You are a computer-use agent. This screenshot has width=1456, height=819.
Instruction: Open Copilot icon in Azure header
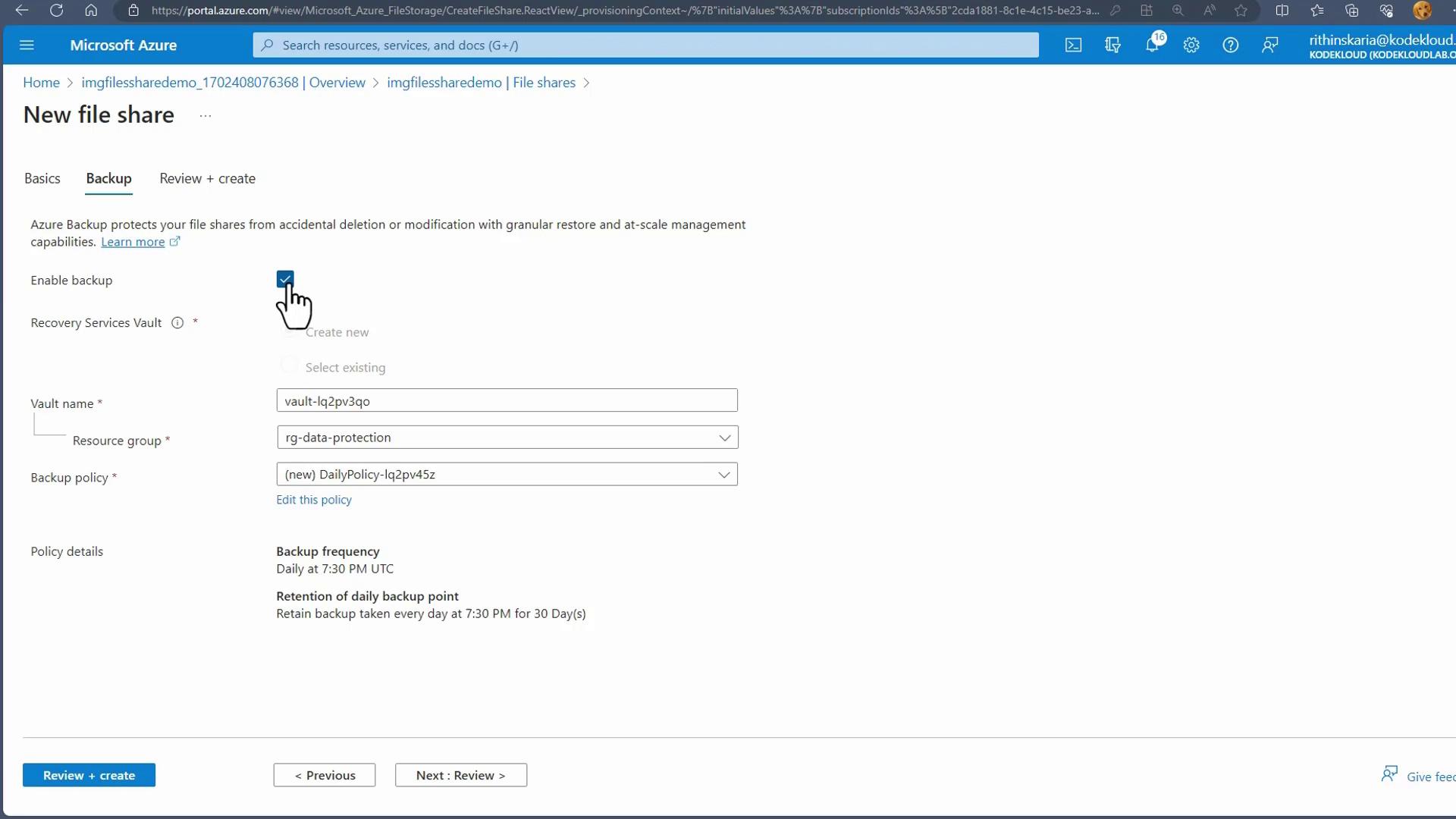1112,45
